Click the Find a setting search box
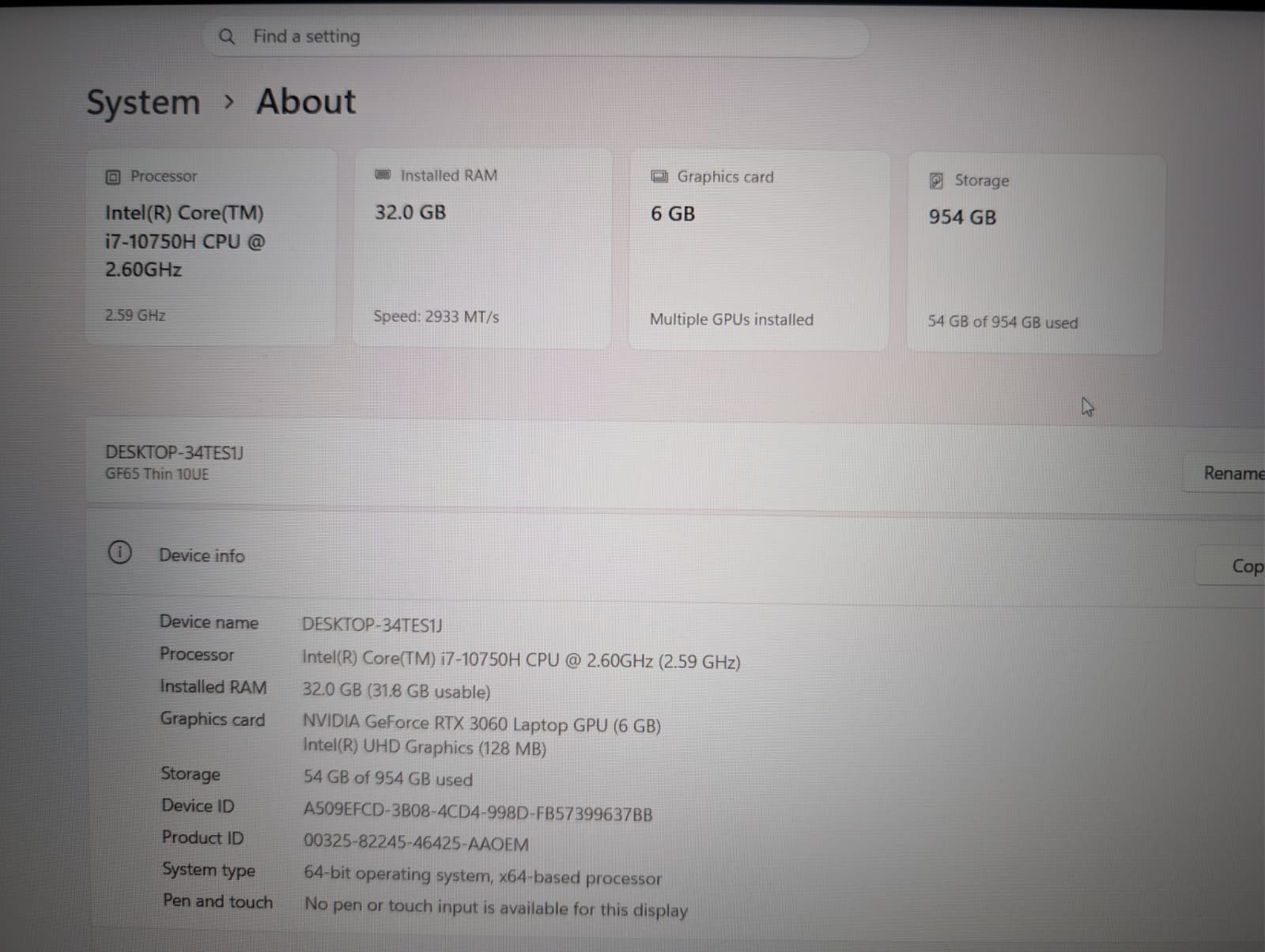This screenshot has height=952, width=1265. point(536,36)
